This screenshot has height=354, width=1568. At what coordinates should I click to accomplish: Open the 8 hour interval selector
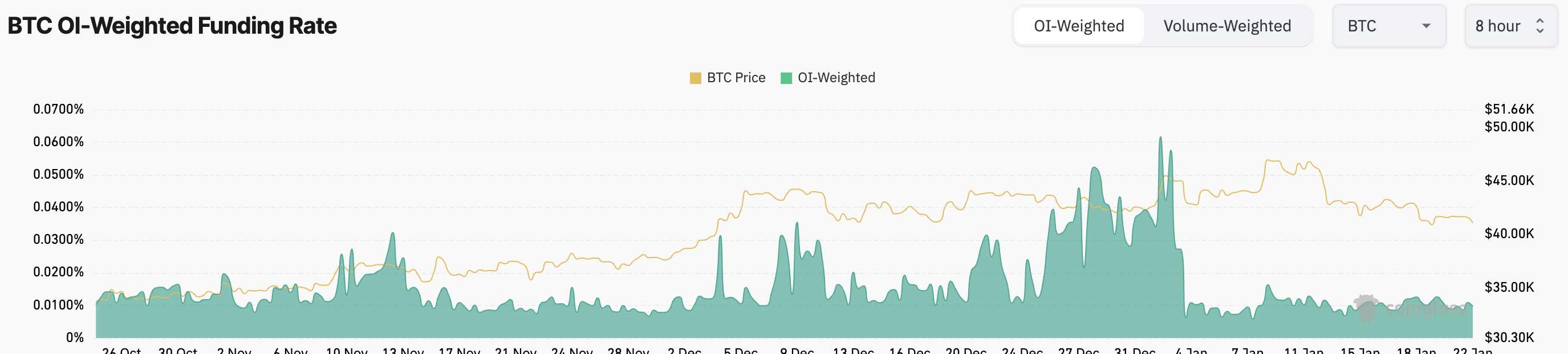(x=1510, y=26)
